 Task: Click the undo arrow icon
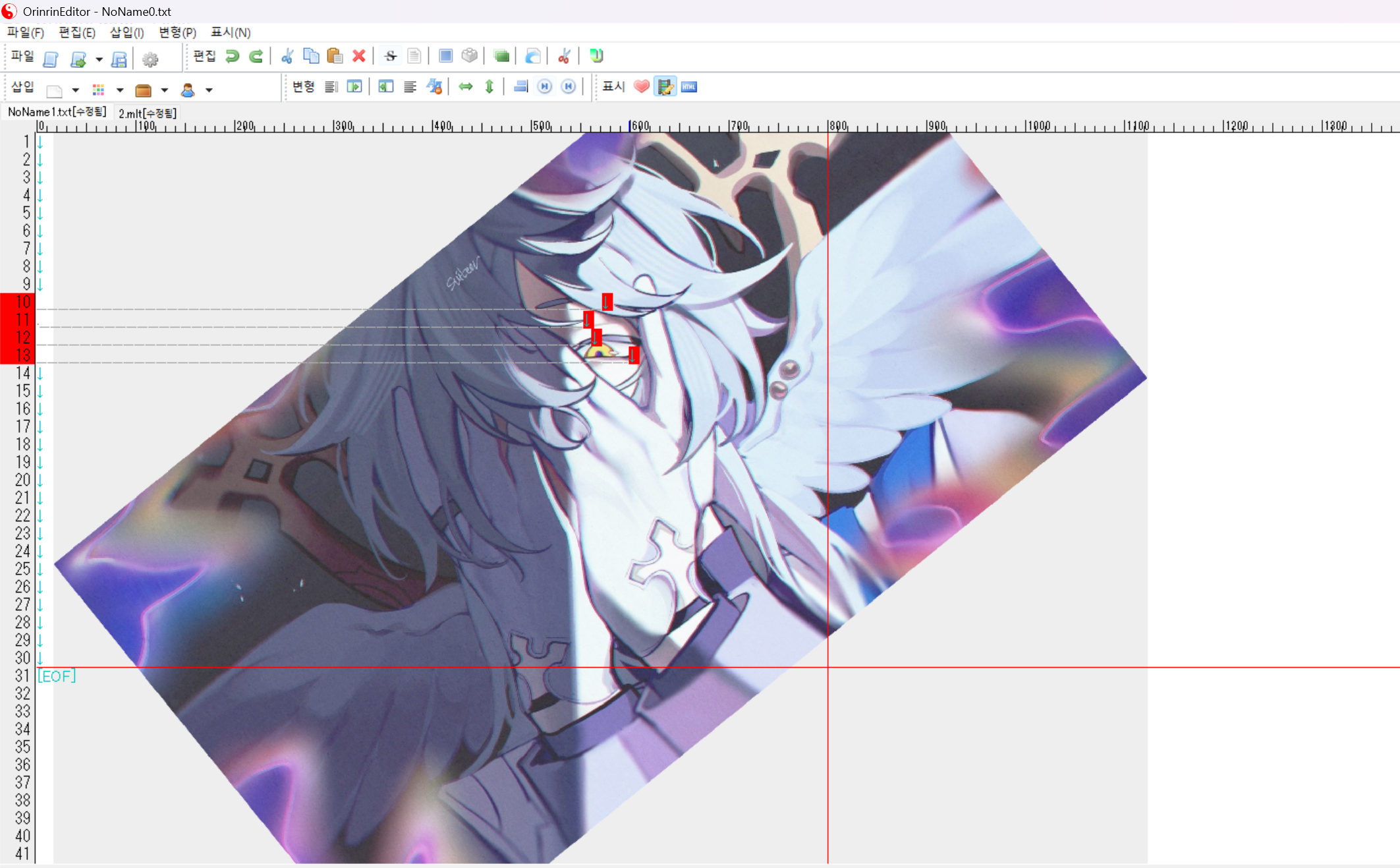(x=232, y=57)
